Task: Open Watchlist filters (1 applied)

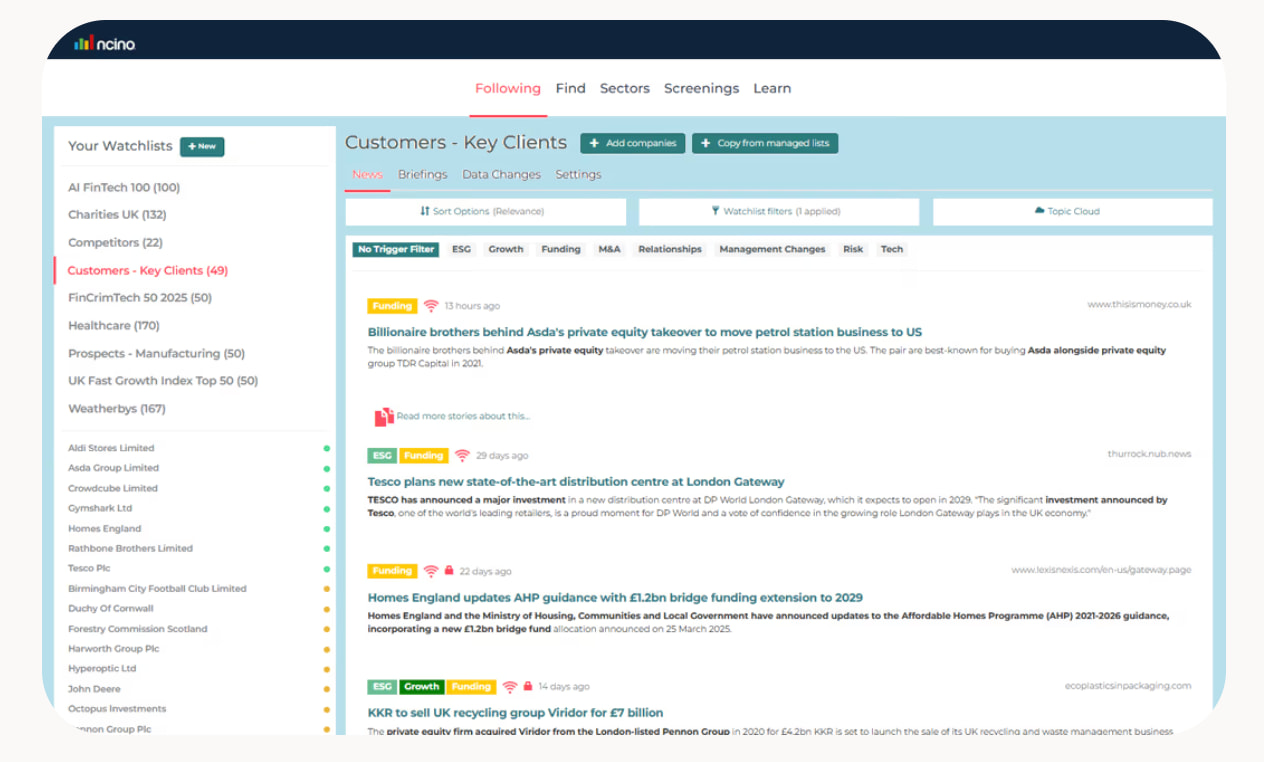Action: 778,211
